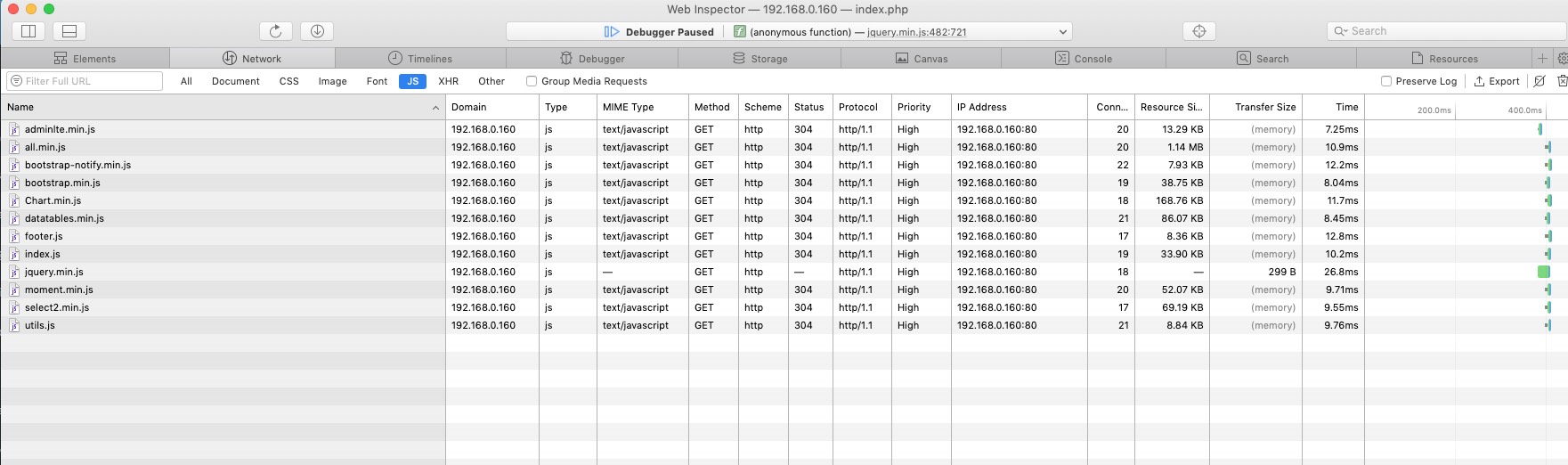The width and height of the screenshot is (1568, 465).
Task: Filter by All resource types
Action: pos(186,81)
